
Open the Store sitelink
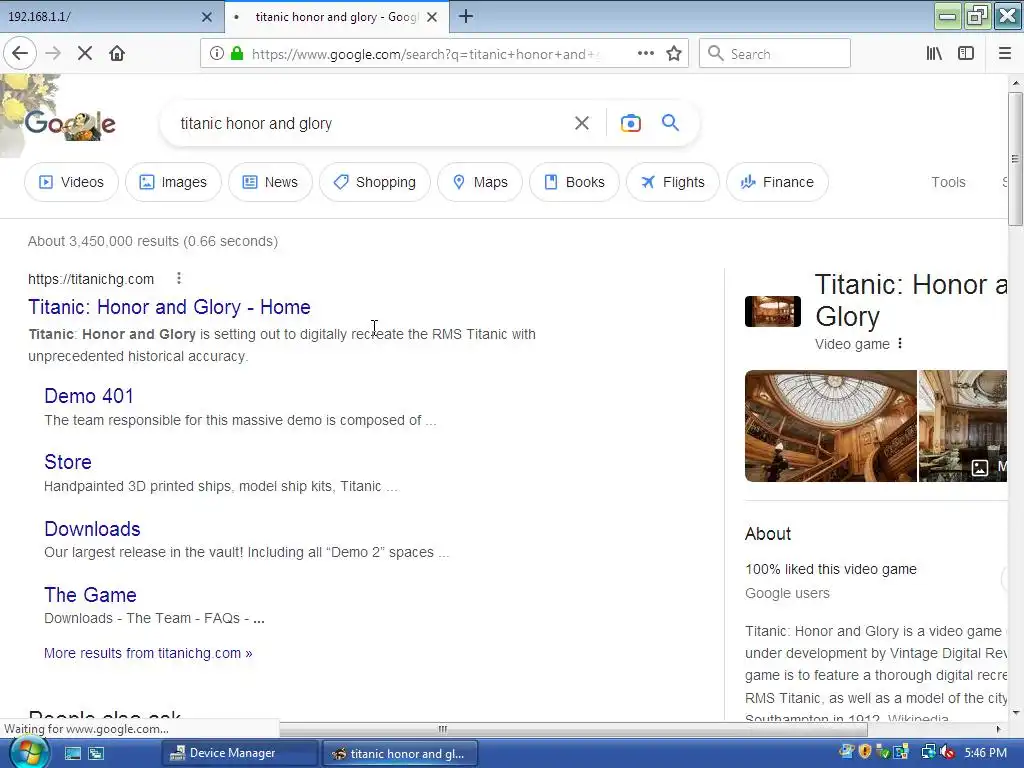point(68,462)
